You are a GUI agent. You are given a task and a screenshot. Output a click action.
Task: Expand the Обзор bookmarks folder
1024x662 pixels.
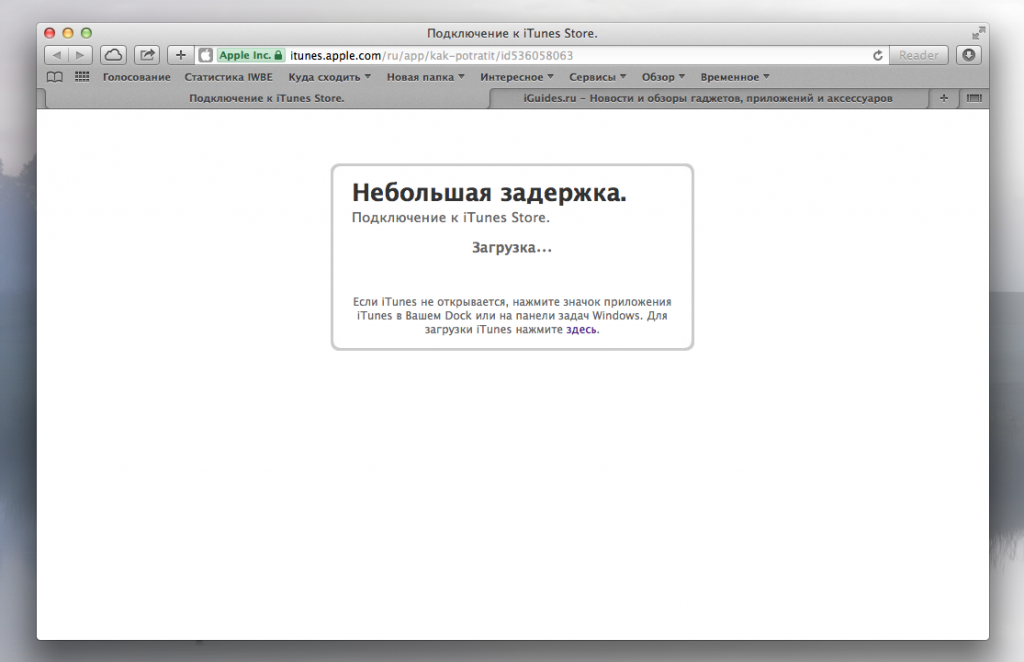coord(664,77)
